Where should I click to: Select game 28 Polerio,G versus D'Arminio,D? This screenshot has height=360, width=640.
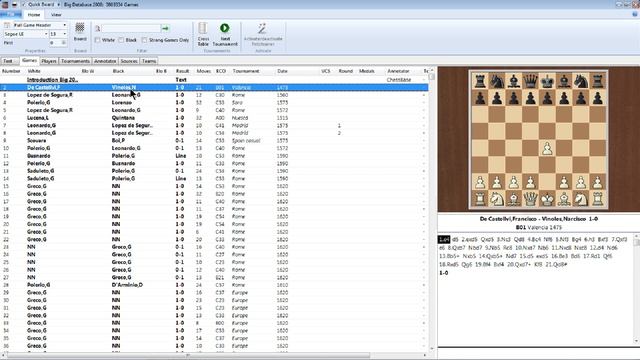click(214, 285)
